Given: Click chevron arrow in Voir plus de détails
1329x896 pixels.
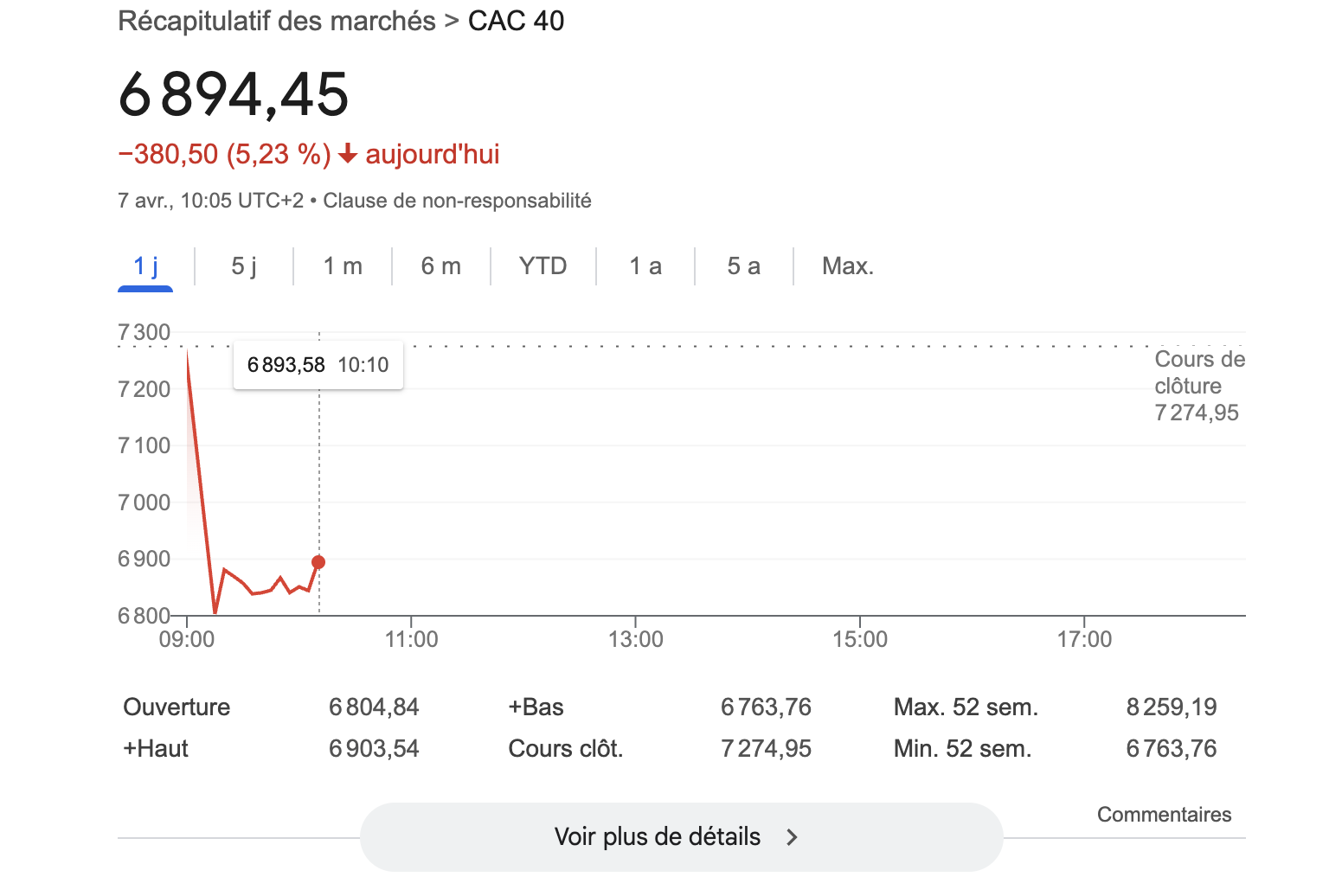Looking at the screenshot, I should point(792,837).
